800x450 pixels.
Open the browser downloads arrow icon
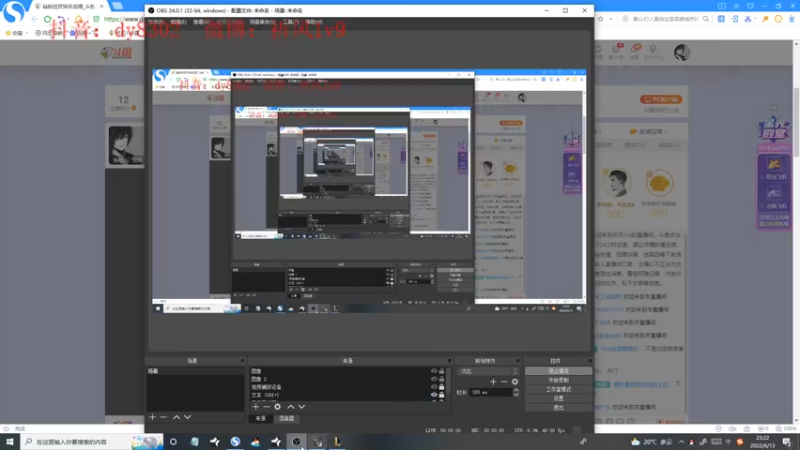pyautogui.click(x=791, y=19)
